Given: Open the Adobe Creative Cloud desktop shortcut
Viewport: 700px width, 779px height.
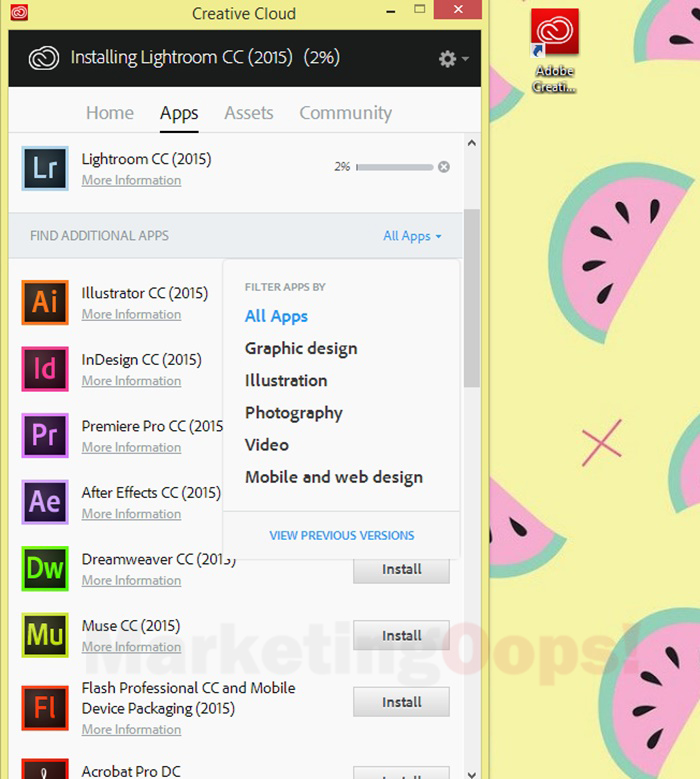Looking at the screenshot, I should point(554,51).
